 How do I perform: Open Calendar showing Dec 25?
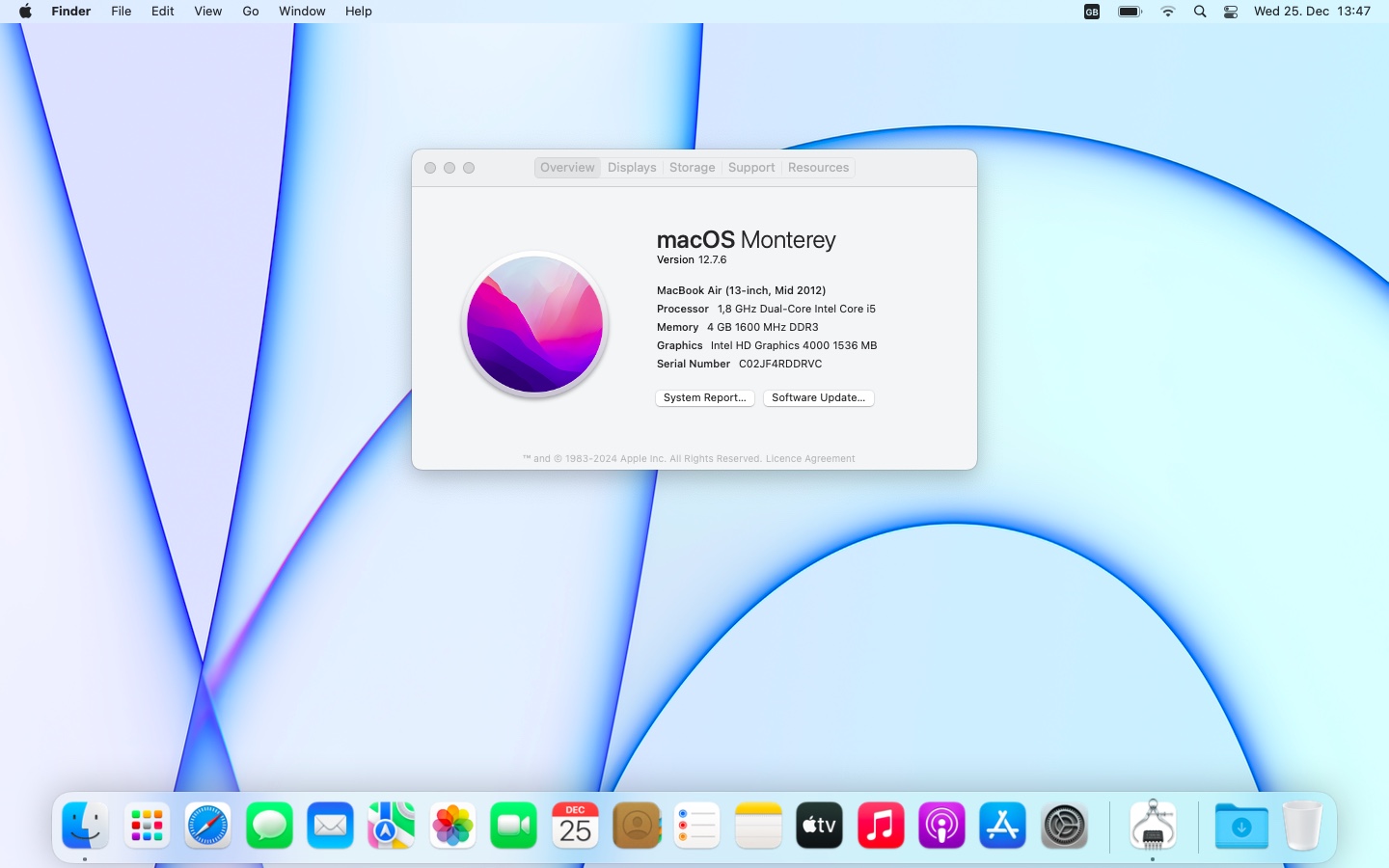(575, 826)
